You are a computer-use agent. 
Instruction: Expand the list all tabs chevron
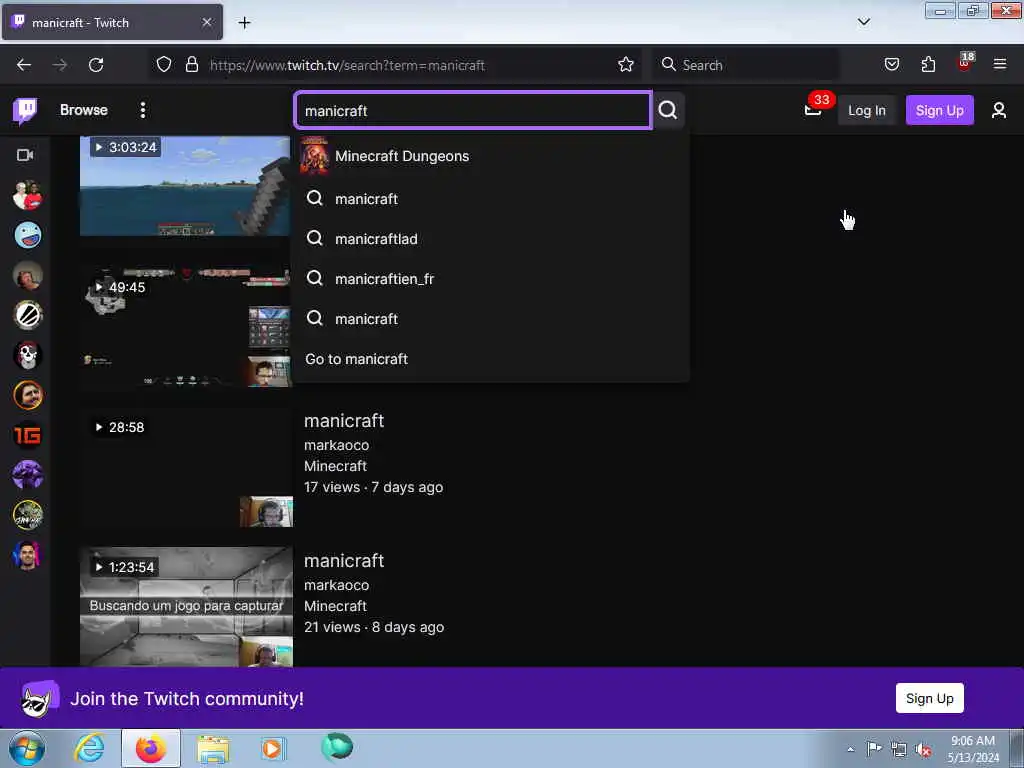863,22
